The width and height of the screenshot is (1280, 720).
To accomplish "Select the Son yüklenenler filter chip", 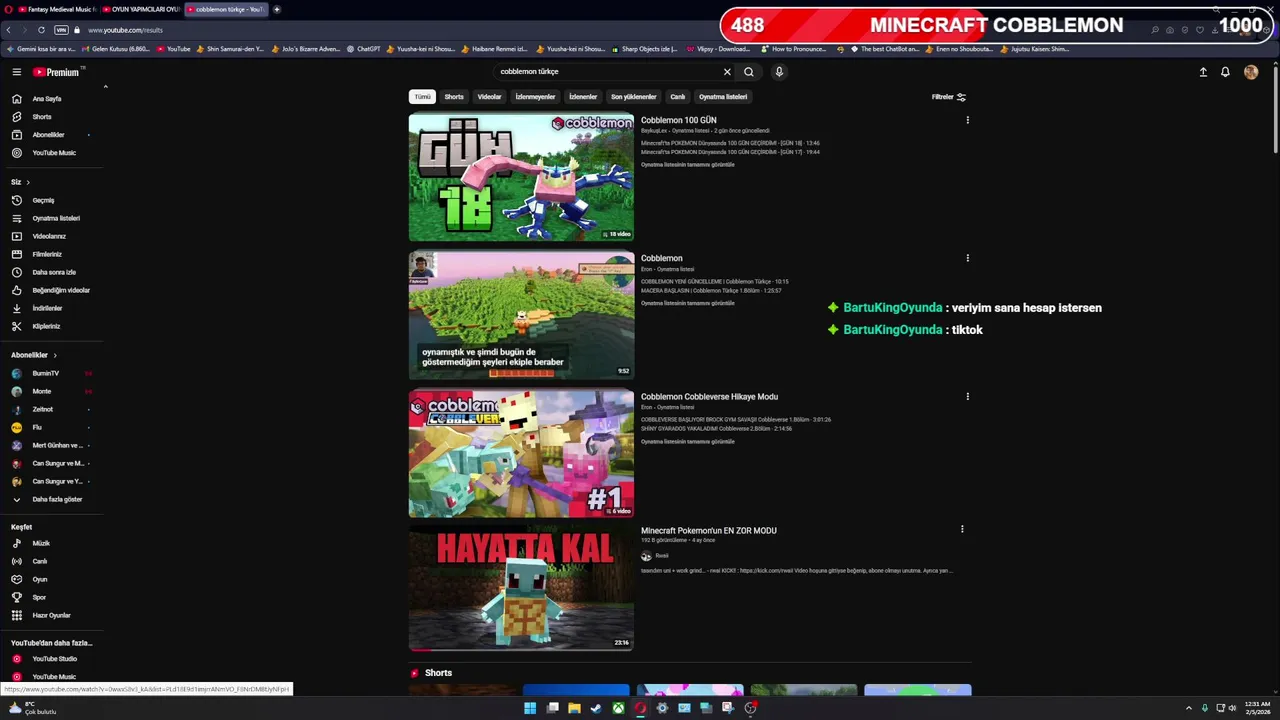I will [x=634, y=97].
